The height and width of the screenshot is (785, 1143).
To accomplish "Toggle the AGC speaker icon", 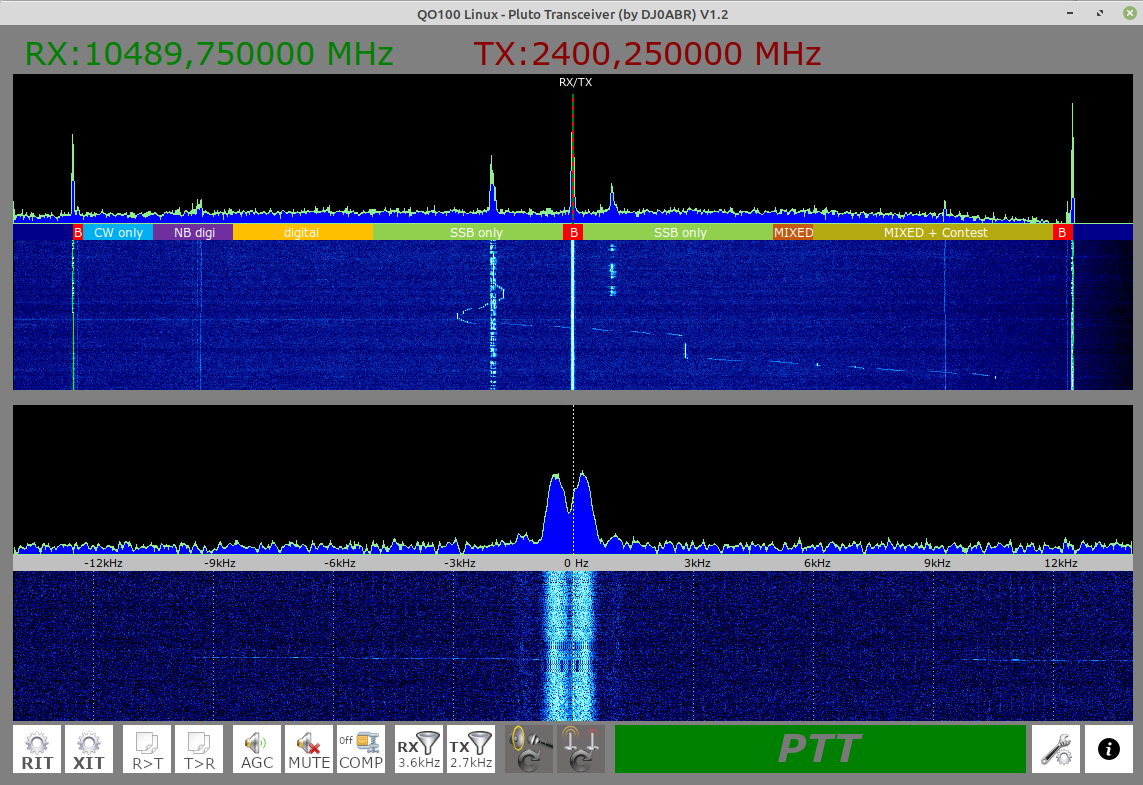I will click(x=257, y=750).
